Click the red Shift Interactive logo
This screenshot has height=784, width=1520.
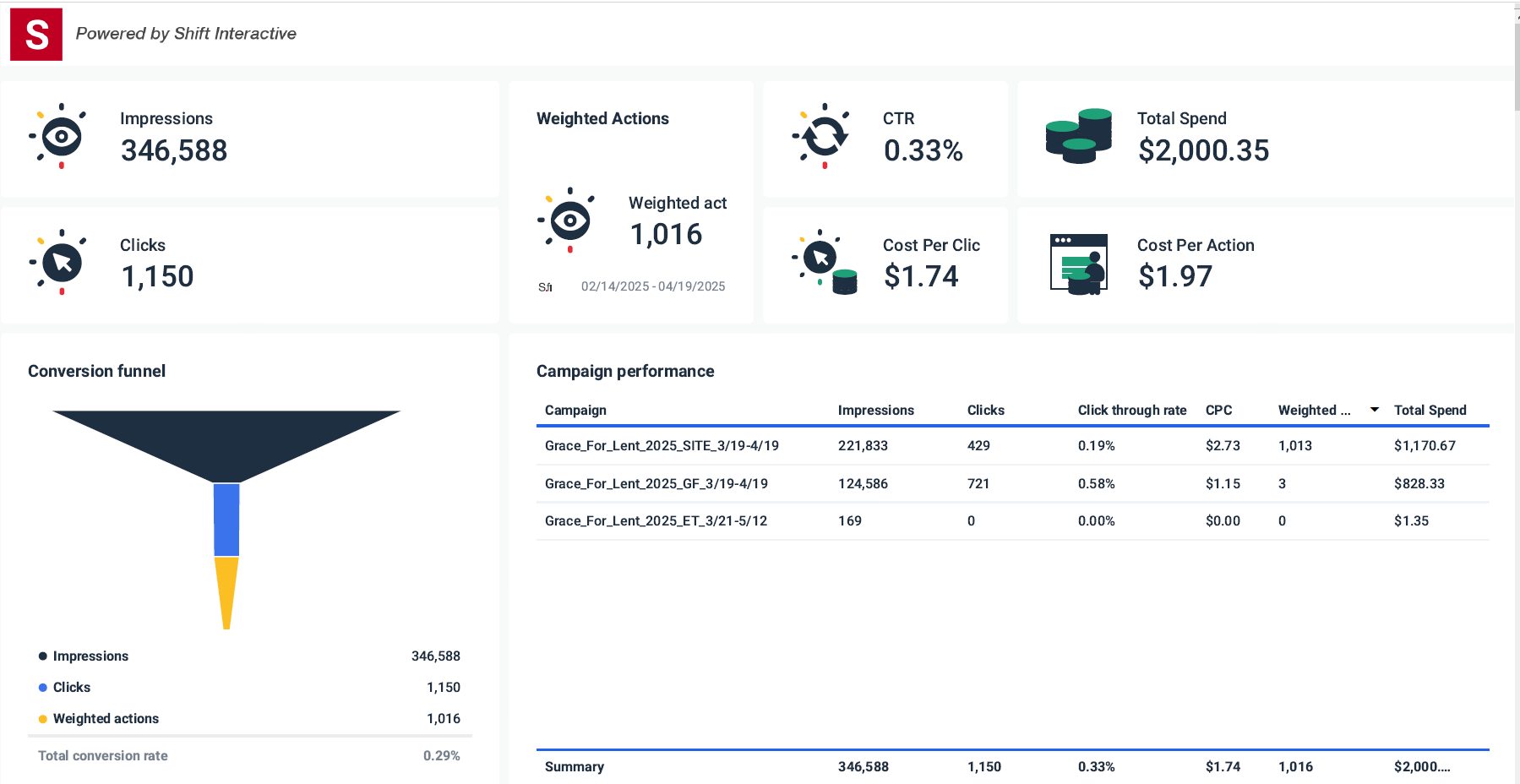click(x=36, y=35)
